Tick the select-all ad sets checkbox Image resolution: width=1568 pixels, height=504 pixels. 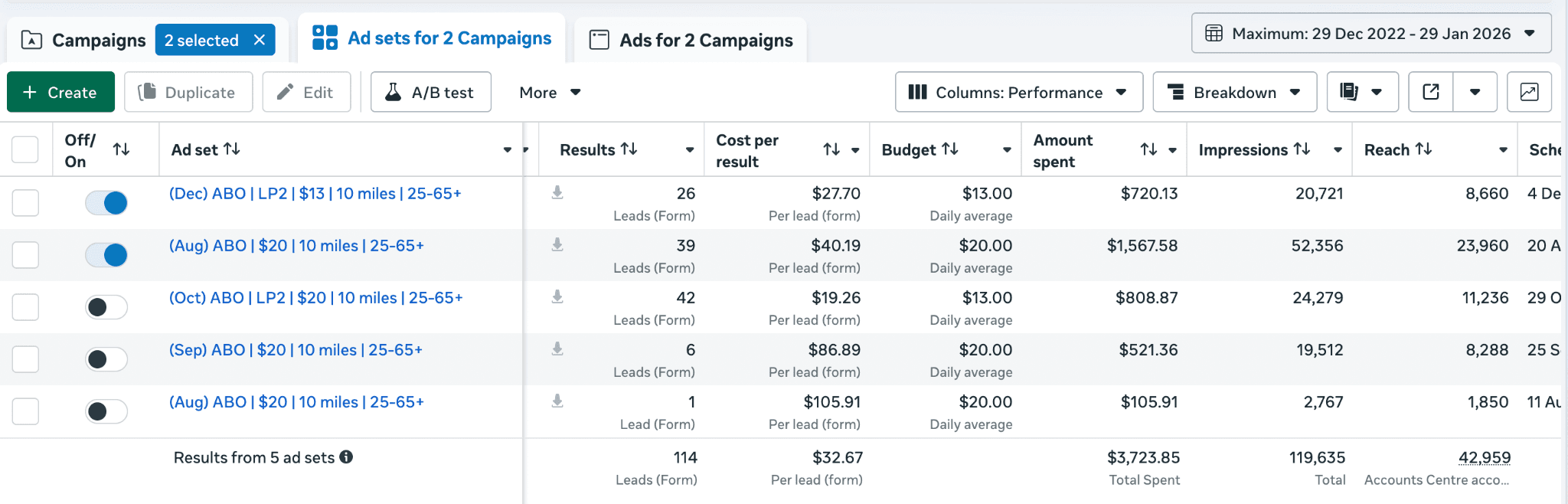click(25, 149)
